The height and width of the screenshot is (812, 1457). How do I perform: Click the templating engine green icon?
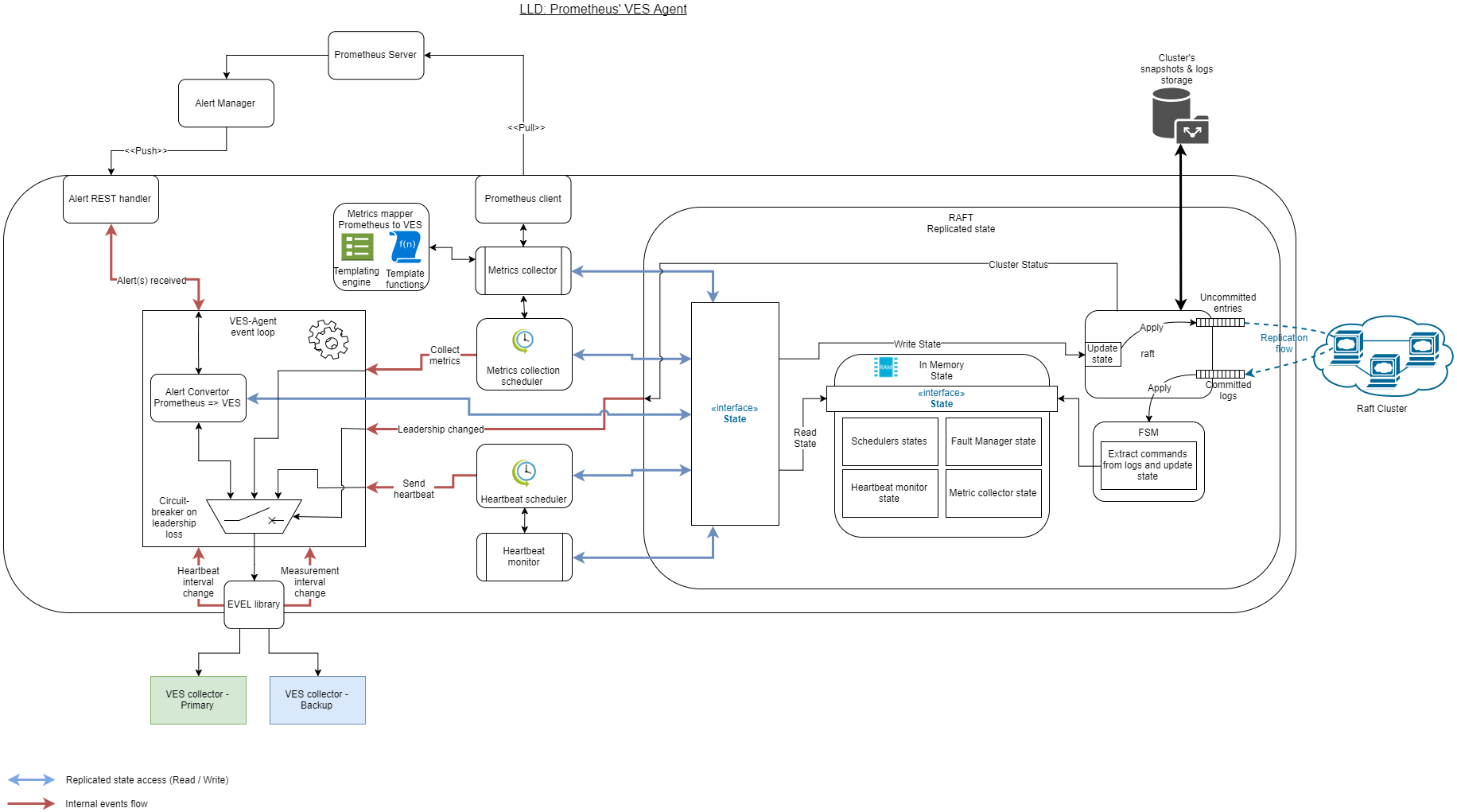click(x=357, y=247)
